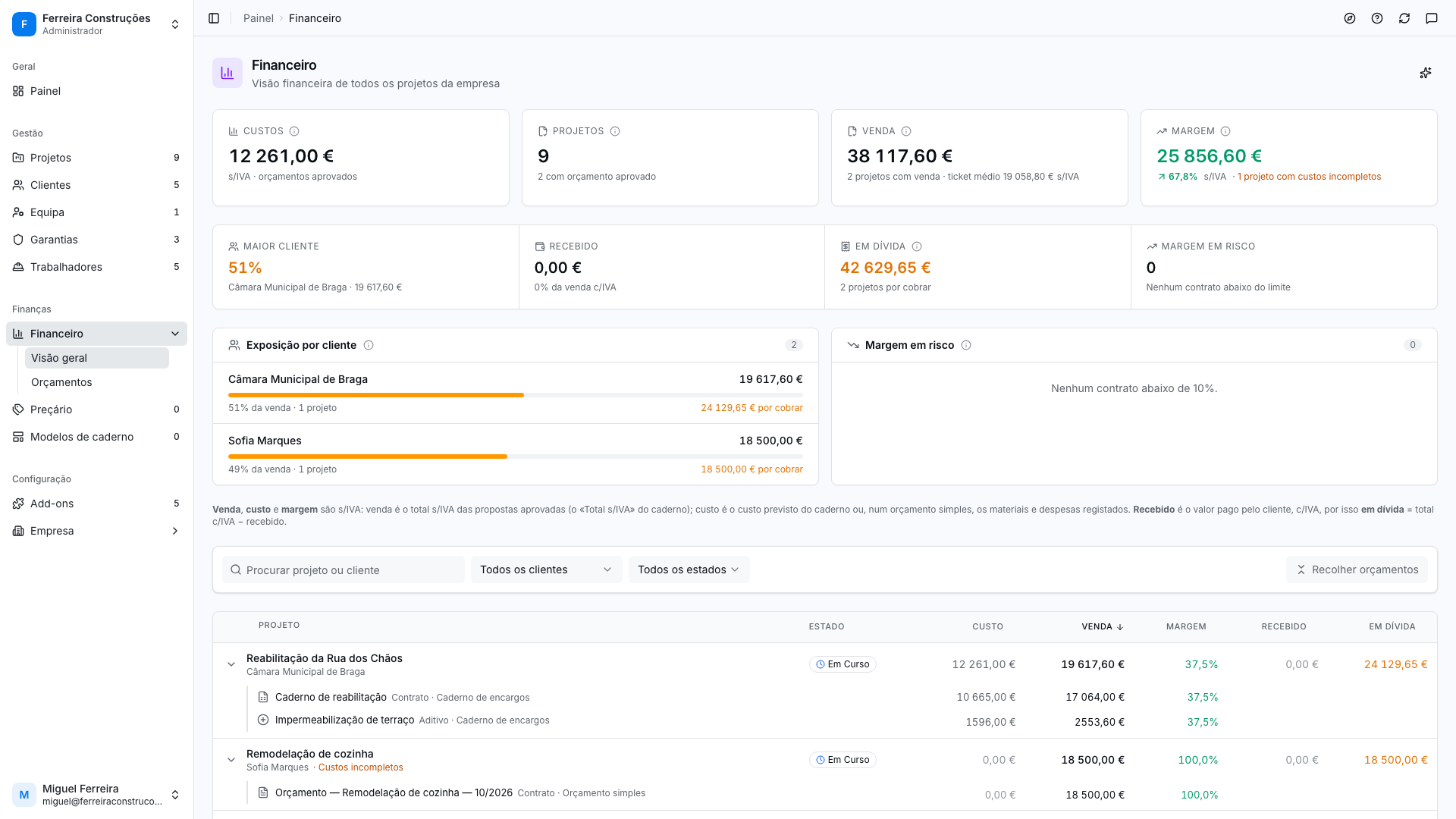1456x819 pixels.
Task: Click the Ferreira Construções company logo
Action: click(x=24, y=24)
